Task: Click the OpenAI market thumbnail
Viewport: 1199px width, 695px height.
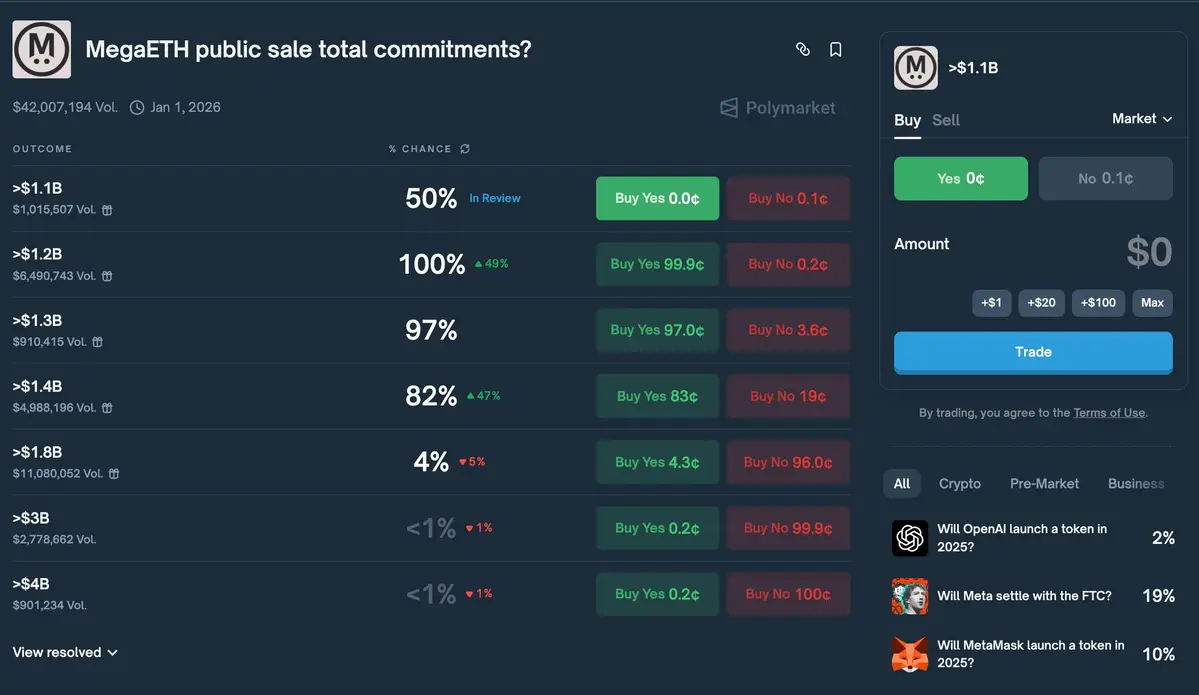Action: [x=910, y=538]
